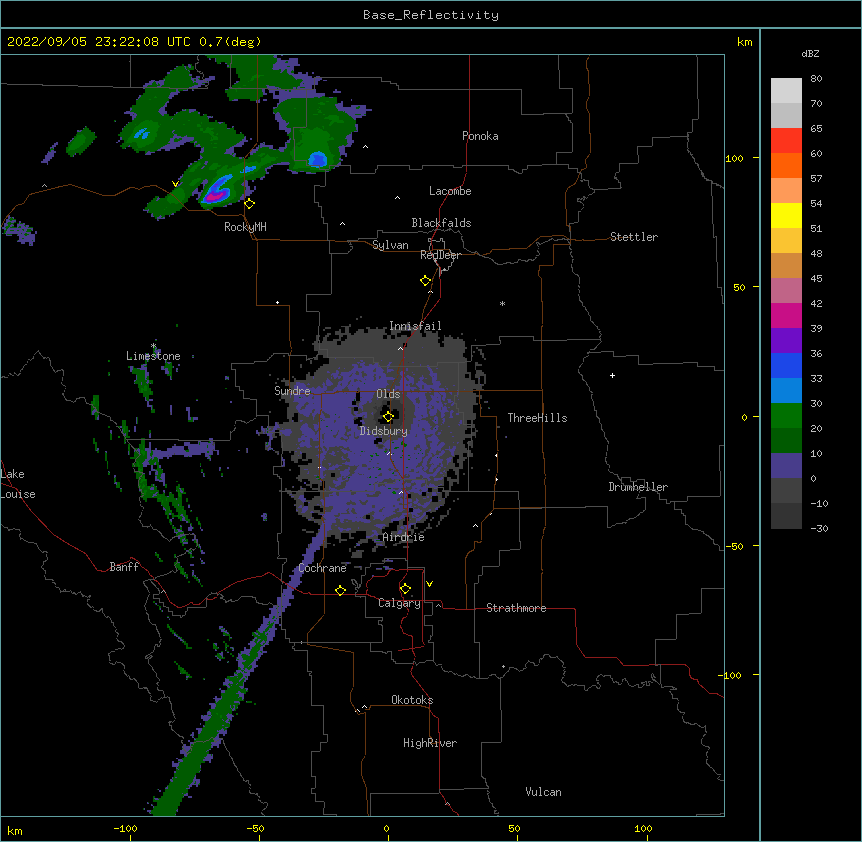This screenshot has width=862, height=842.
Task: Pick the orange 57–60 dBZ legend swatch
Action: [x=786, y=165]
